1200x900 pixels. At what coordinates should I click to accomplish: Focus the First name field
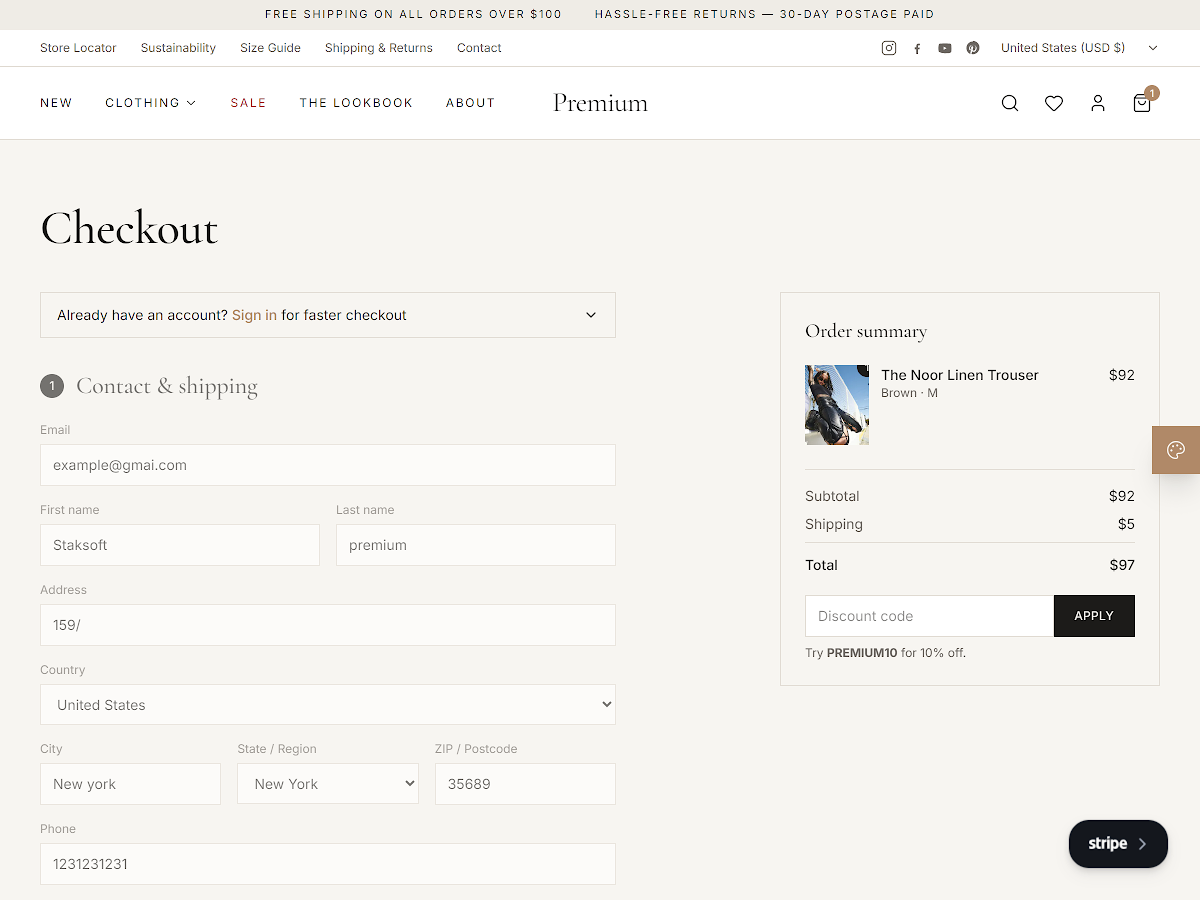tap(180, 545)
